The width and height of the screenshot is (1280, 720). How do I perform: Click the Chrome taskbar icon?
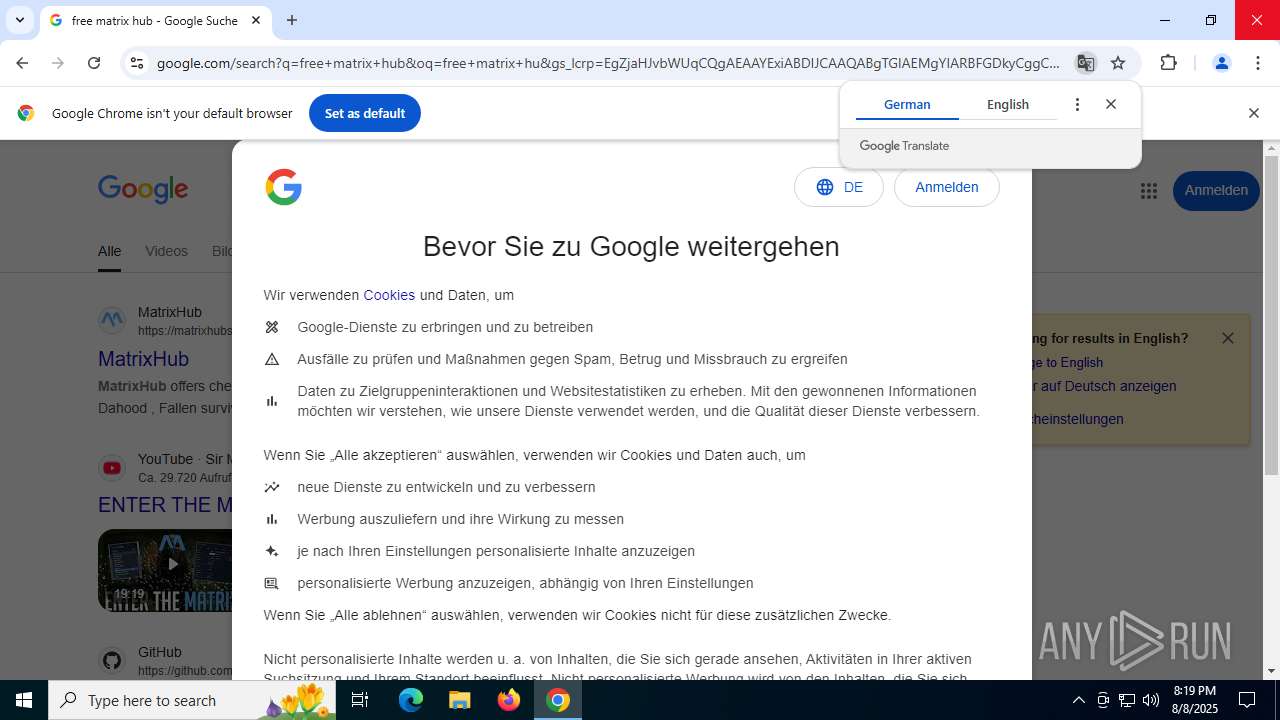558,700
